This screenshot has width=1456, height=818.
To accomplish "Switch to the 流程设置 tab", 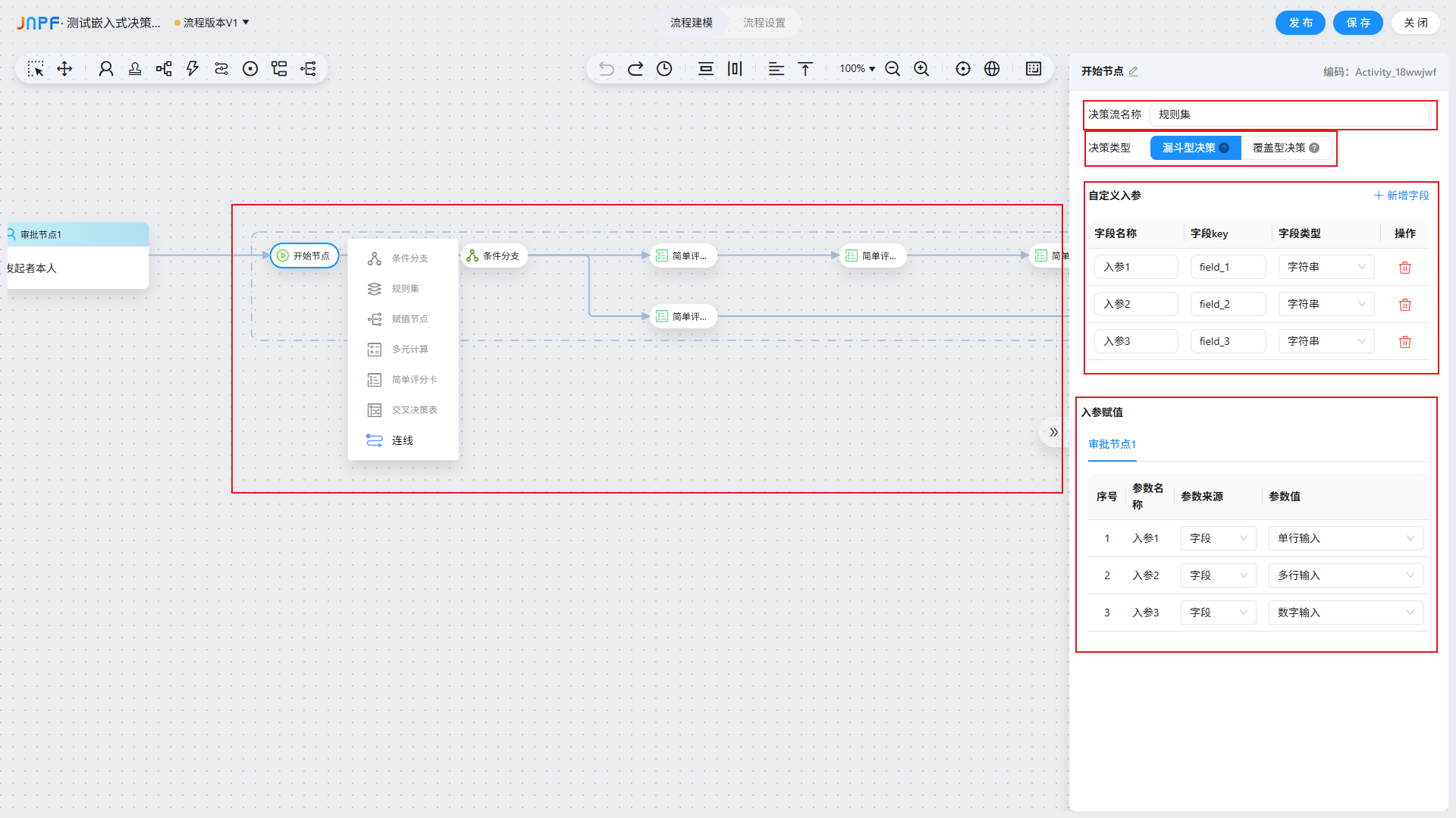I will pos(764,23).
